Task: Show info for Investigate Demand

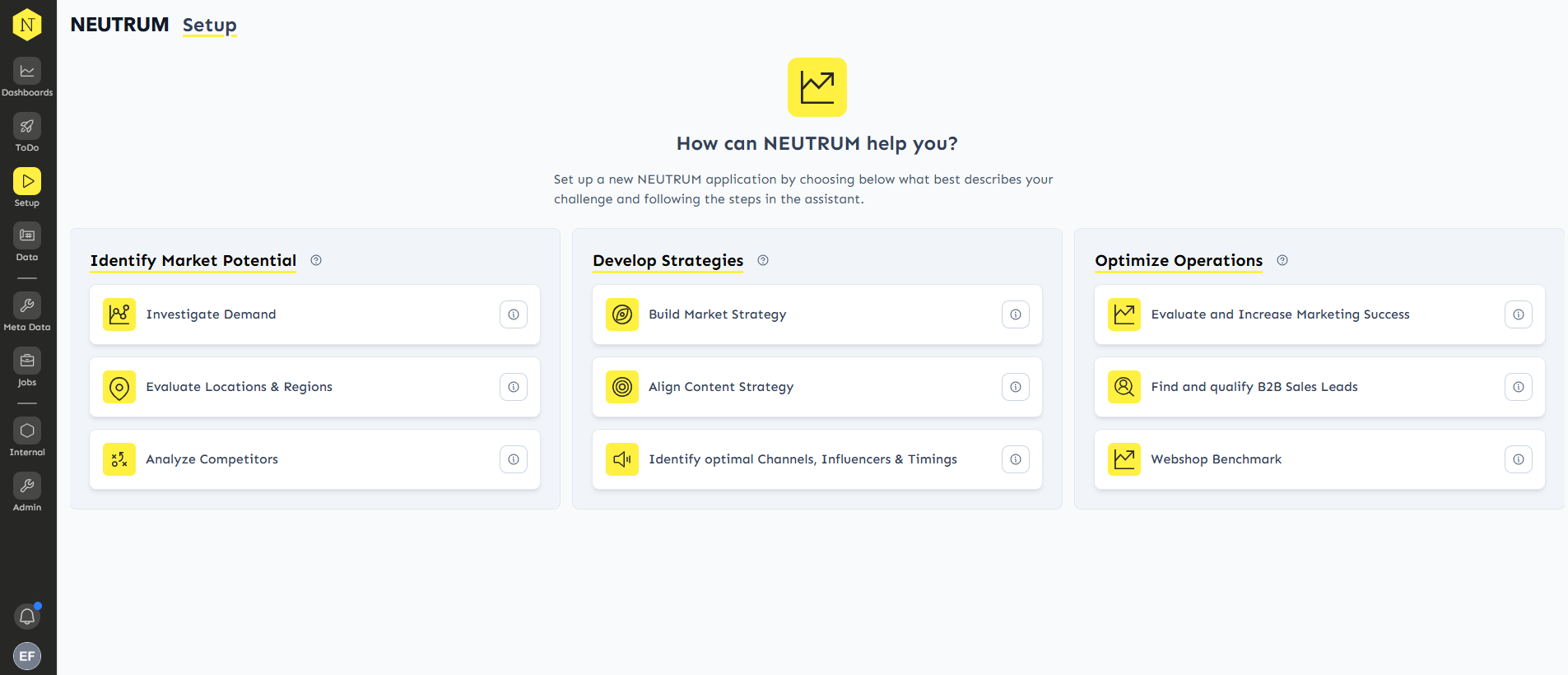Action: coord(514,314)
